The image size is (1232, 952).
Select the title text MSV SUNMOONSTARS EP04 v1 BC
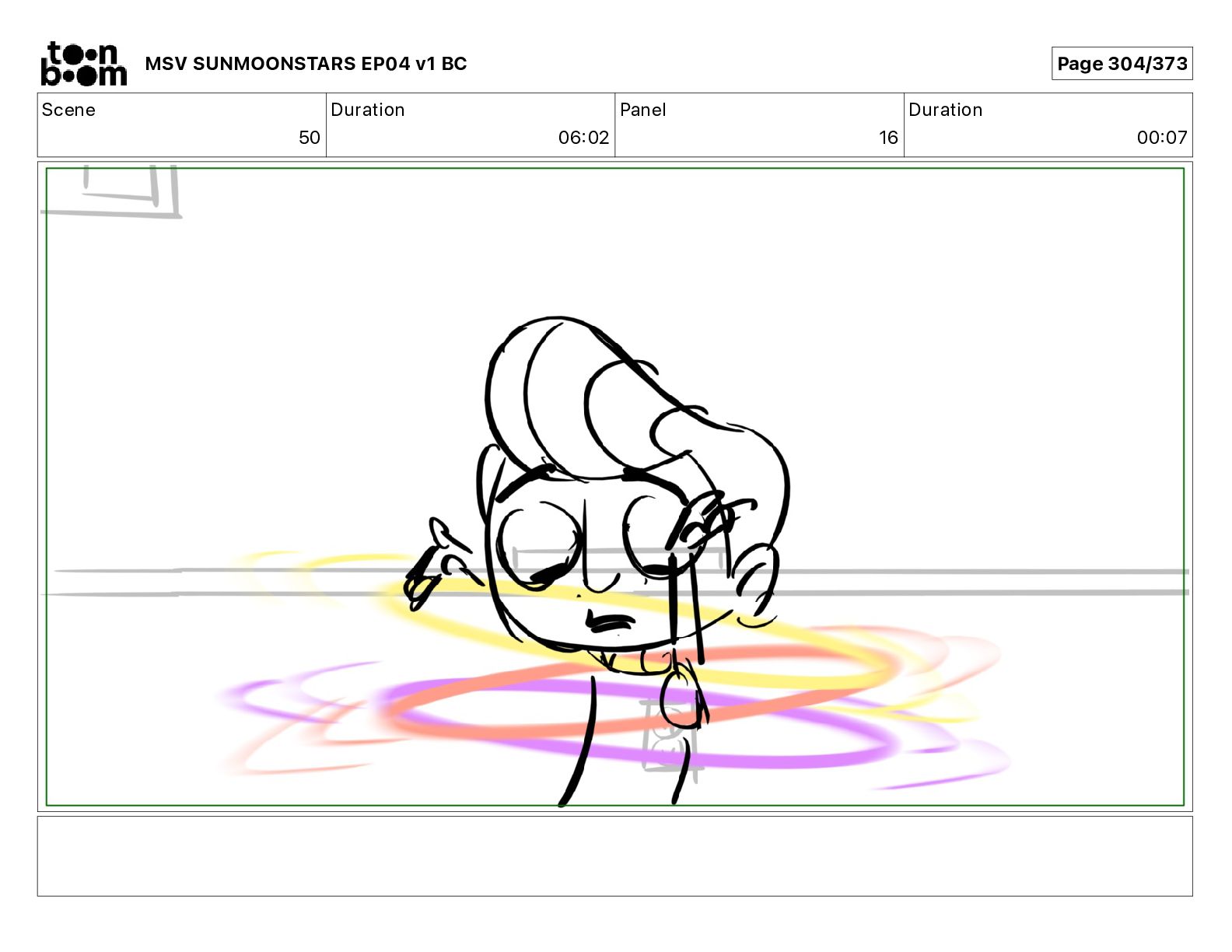[306, 64]
